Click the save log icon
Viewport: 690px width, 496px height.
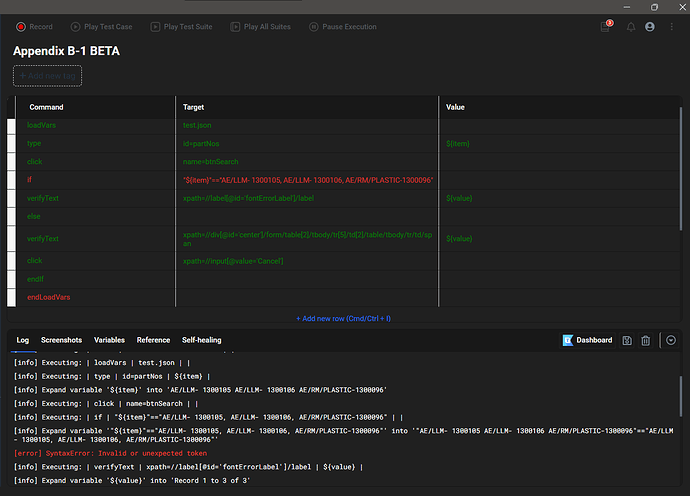(627, 340)
